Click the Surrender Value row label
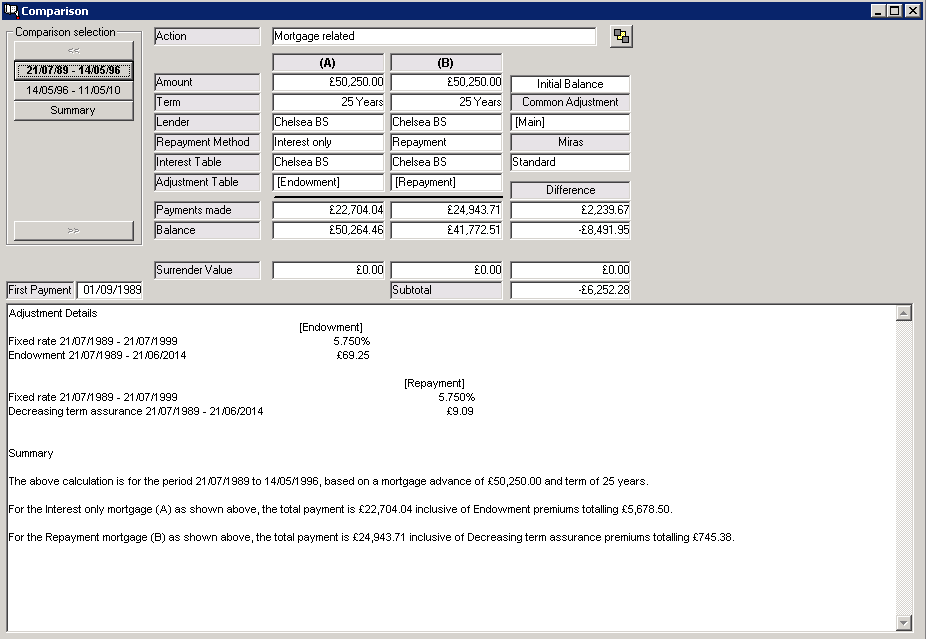This screenshot has height=639, width=926. 207,270
